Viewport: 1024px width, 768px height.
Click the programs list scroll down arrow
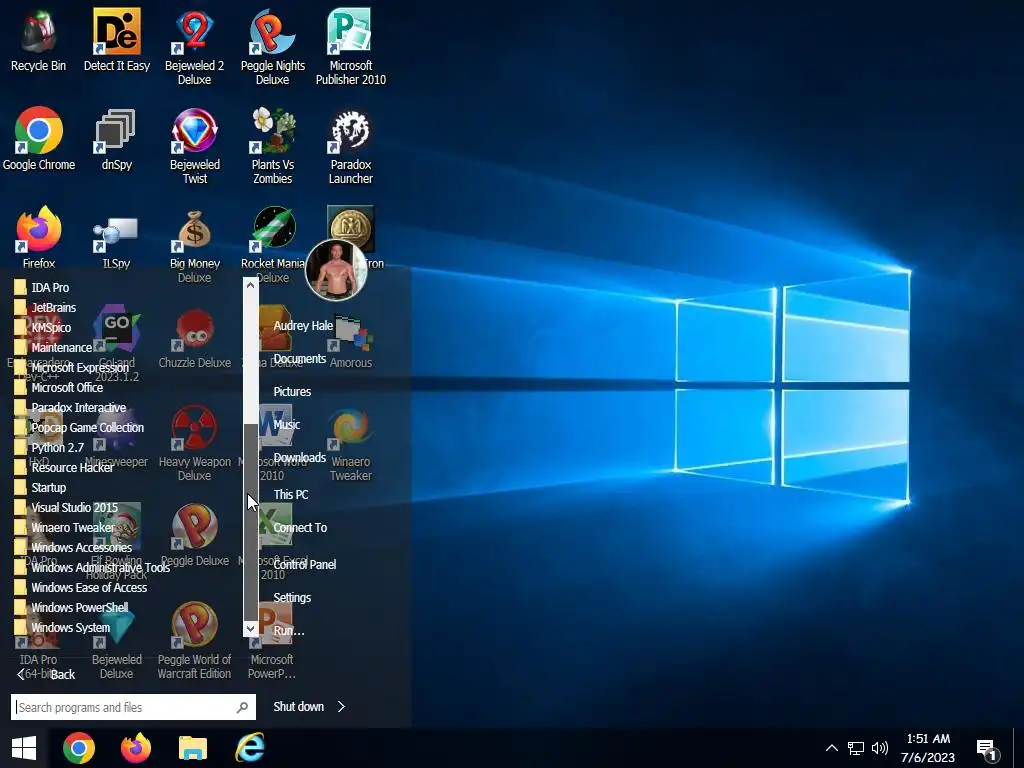coord(250,628)
